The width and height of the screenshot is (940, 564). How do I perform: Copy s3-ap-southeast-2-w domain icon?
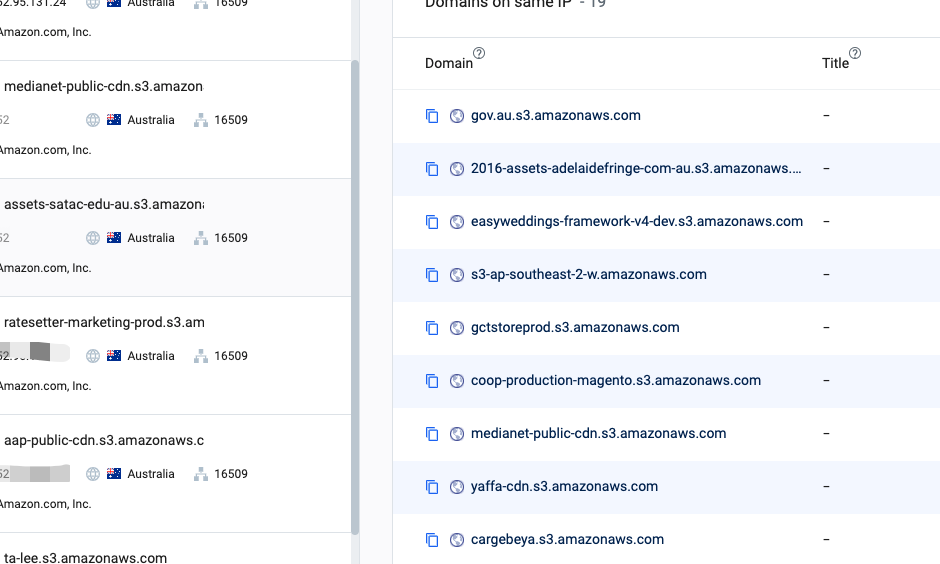coord(432,275)
